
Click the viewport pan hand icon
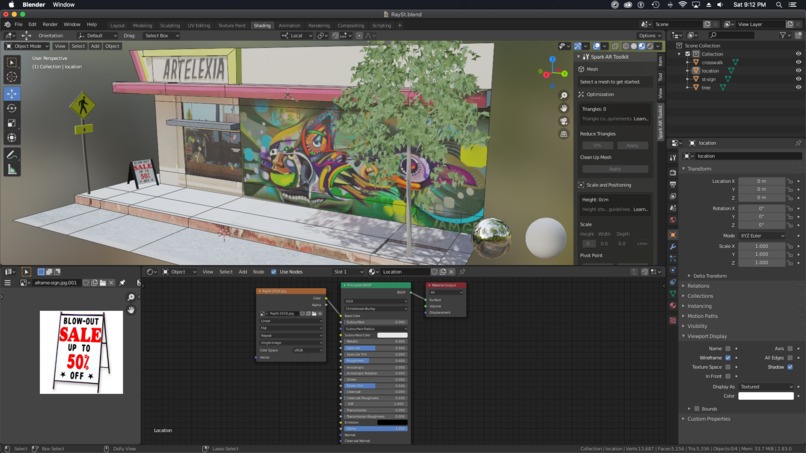(x=563, y=108)
